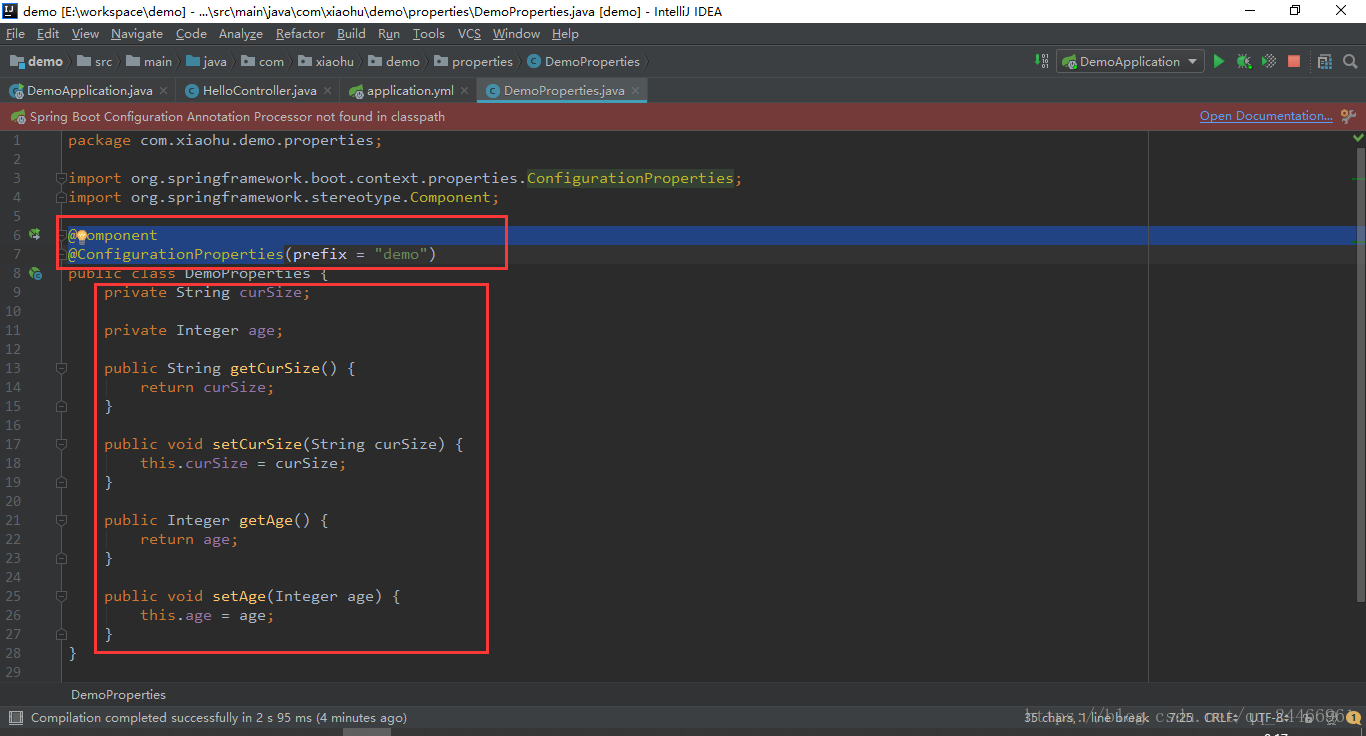The image size is (1366, 736).
Task: Click the Spring bean gutter icon on line 8
Action: click(34, 272)
